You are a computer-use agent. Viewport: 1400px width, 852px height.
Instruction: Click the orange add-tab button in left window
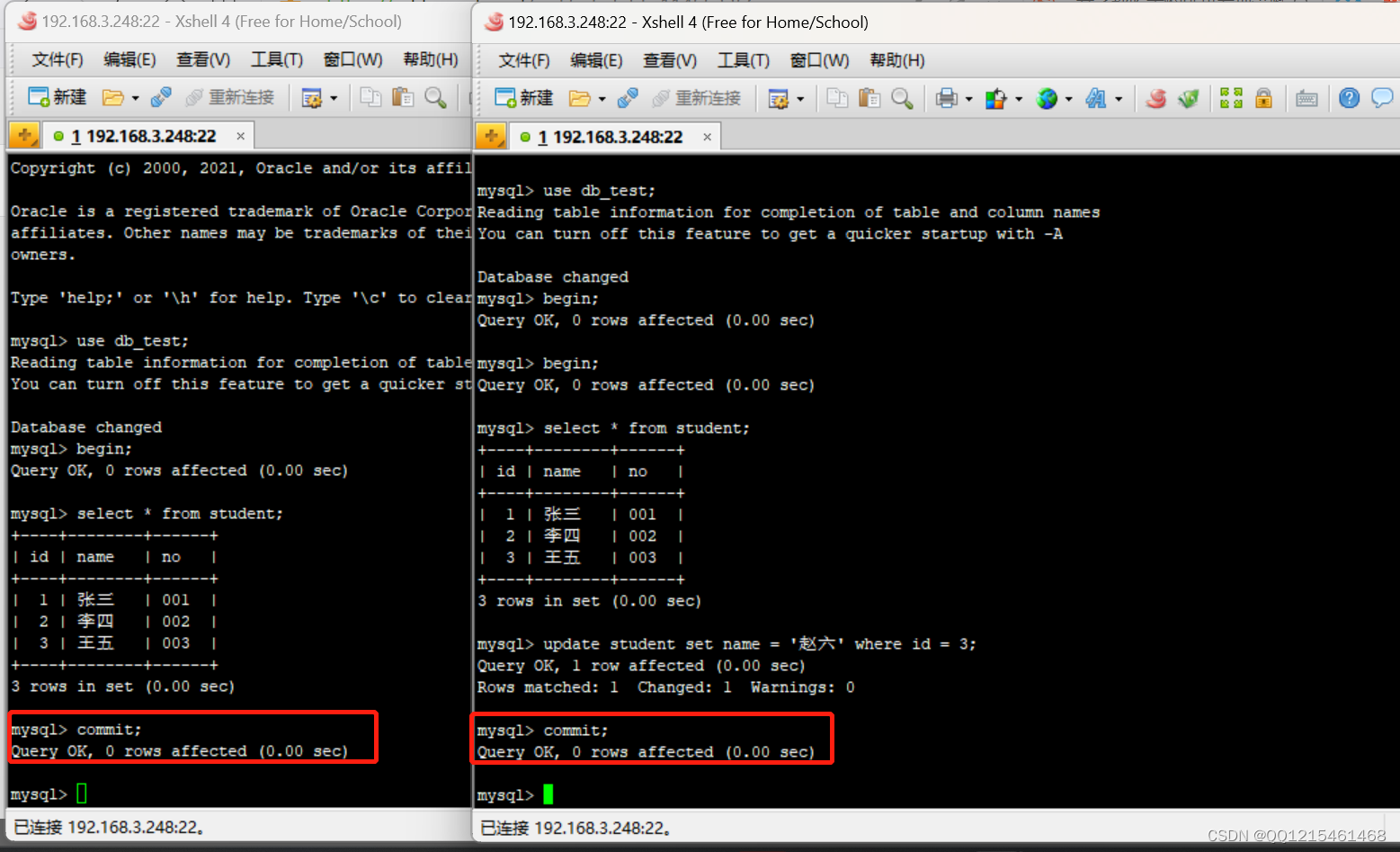pos(24,136)
